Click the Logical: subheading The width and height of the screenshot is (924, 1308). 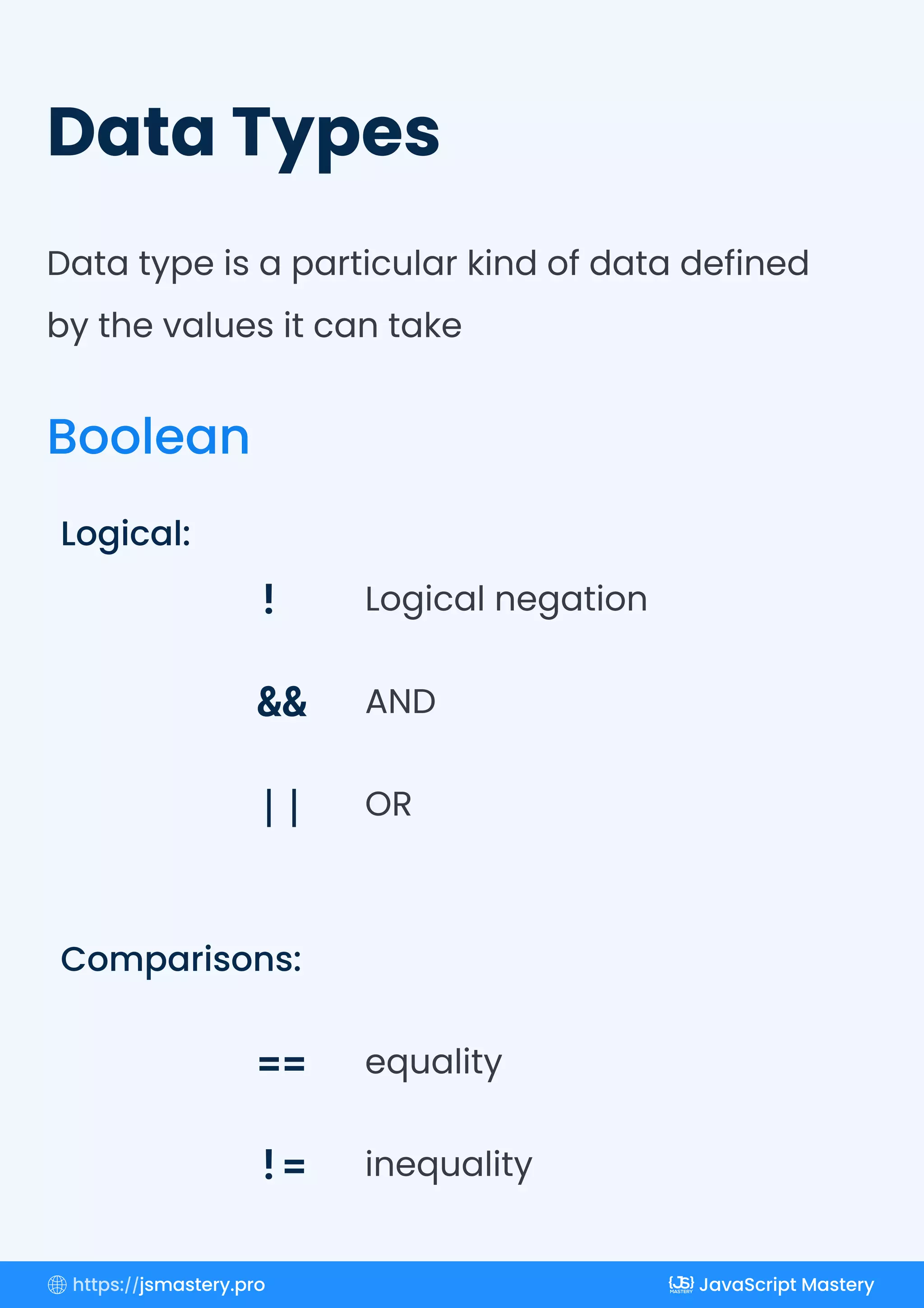[126, 535]
